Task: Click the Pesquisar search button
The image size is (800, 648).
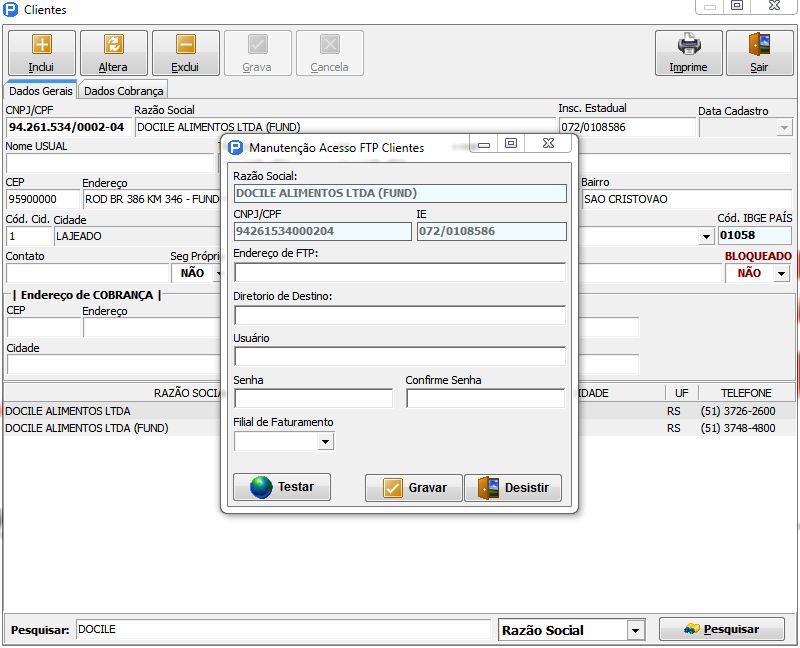Action: coord(722,629)
